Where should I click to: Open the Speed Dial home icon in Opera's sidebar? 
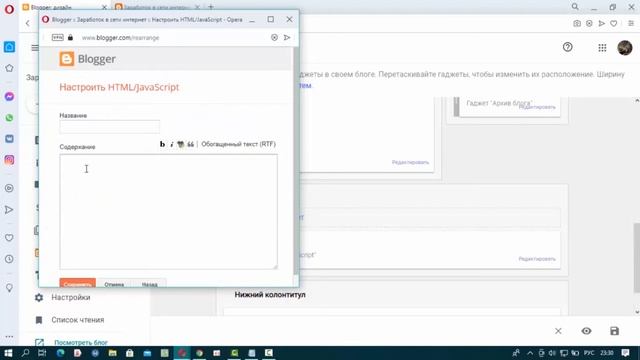coord(9,47)
